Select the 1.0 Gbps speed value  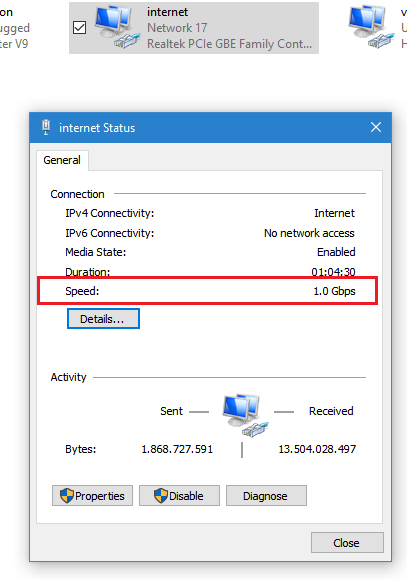coord(334,291)
